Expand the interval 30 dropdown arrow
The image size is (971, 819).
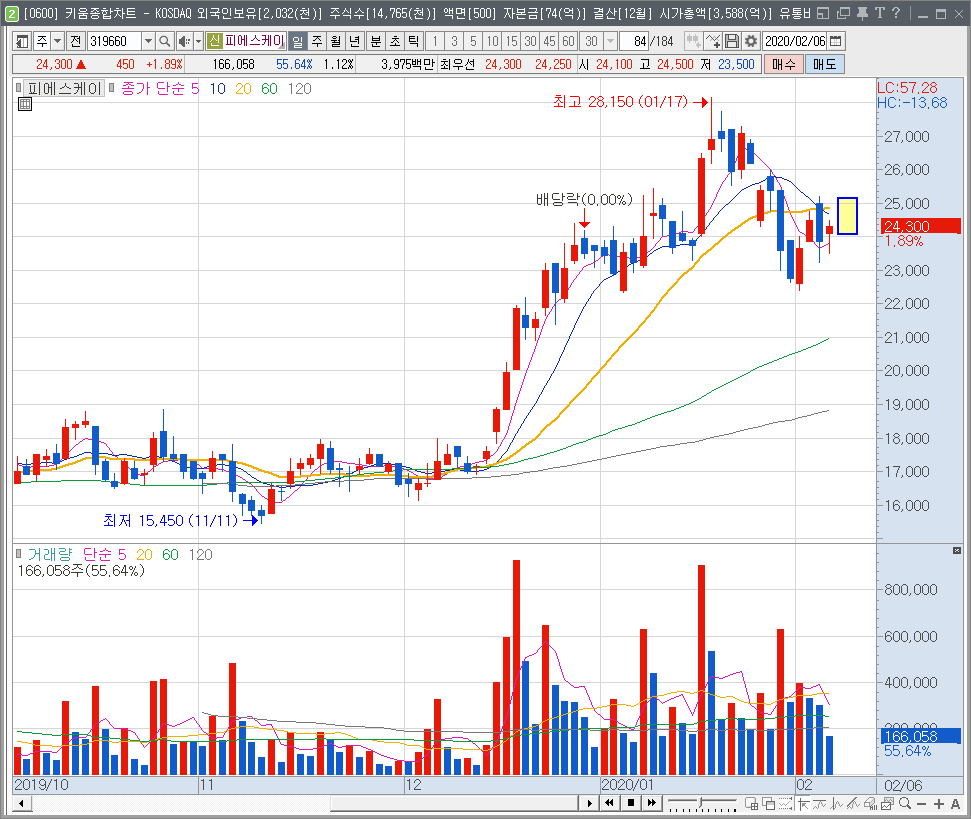[610, 41]
